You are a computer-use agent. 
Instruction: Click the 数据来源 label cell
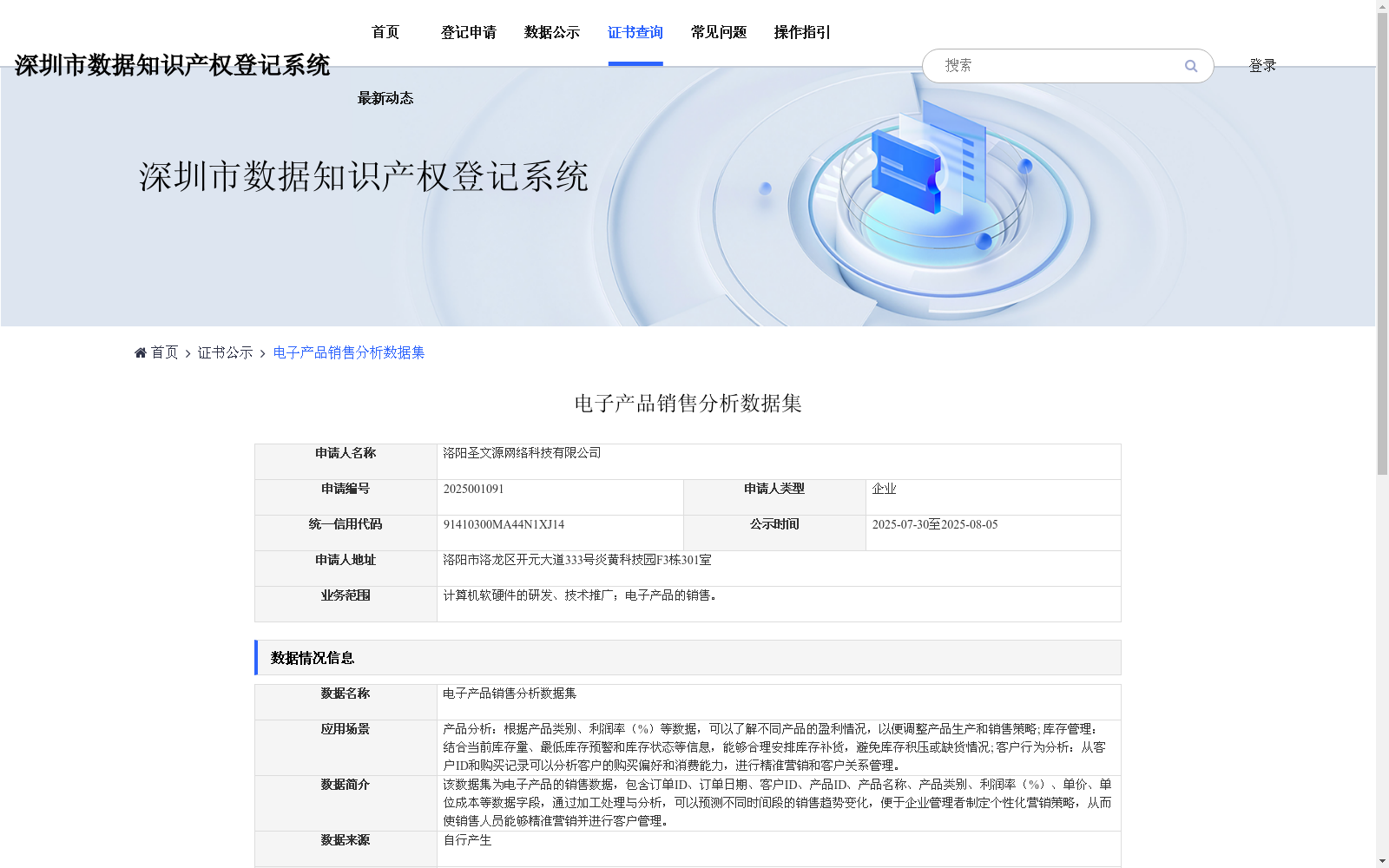tap(346, 849)
